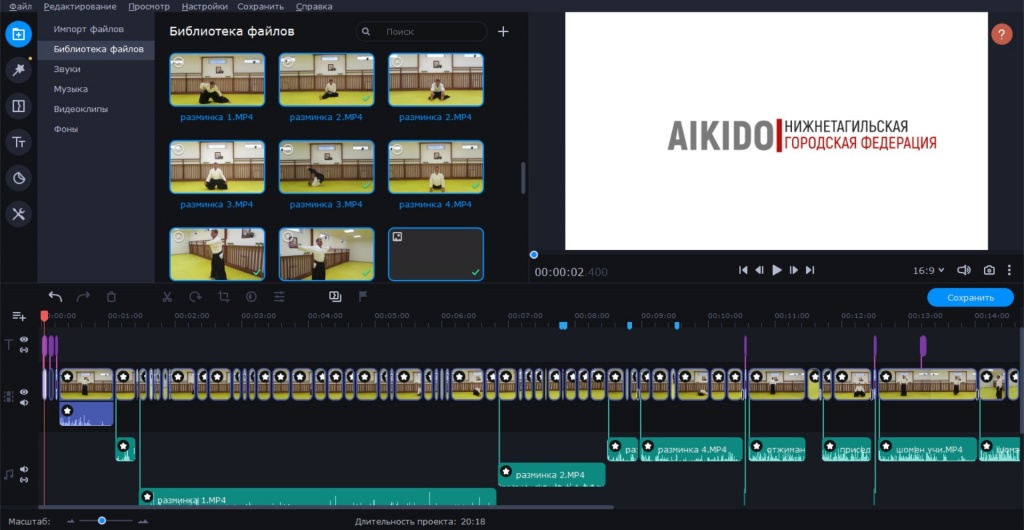
Task: Open clip properties sliders icon
Action: pos(280,297)
